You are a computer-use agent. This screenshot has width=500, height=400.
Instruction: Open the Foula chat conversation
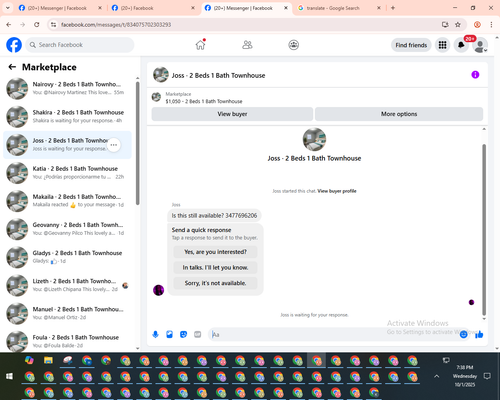tap(67, 341)
